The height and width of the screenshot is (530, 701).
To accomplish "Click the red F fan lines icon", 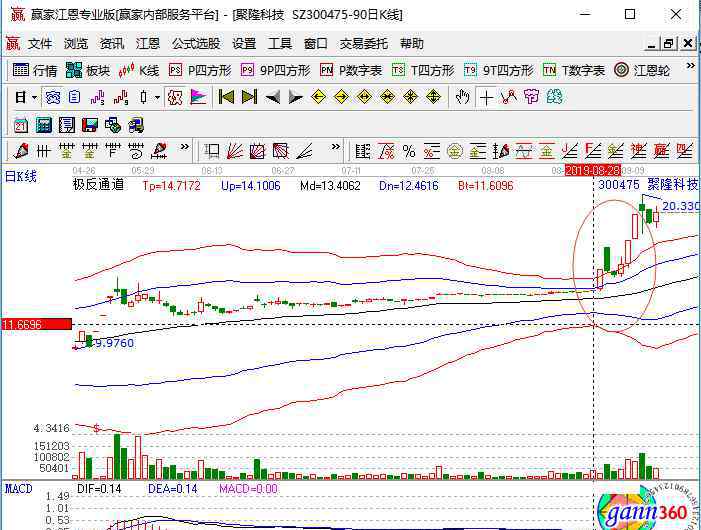I will point(592,151).
